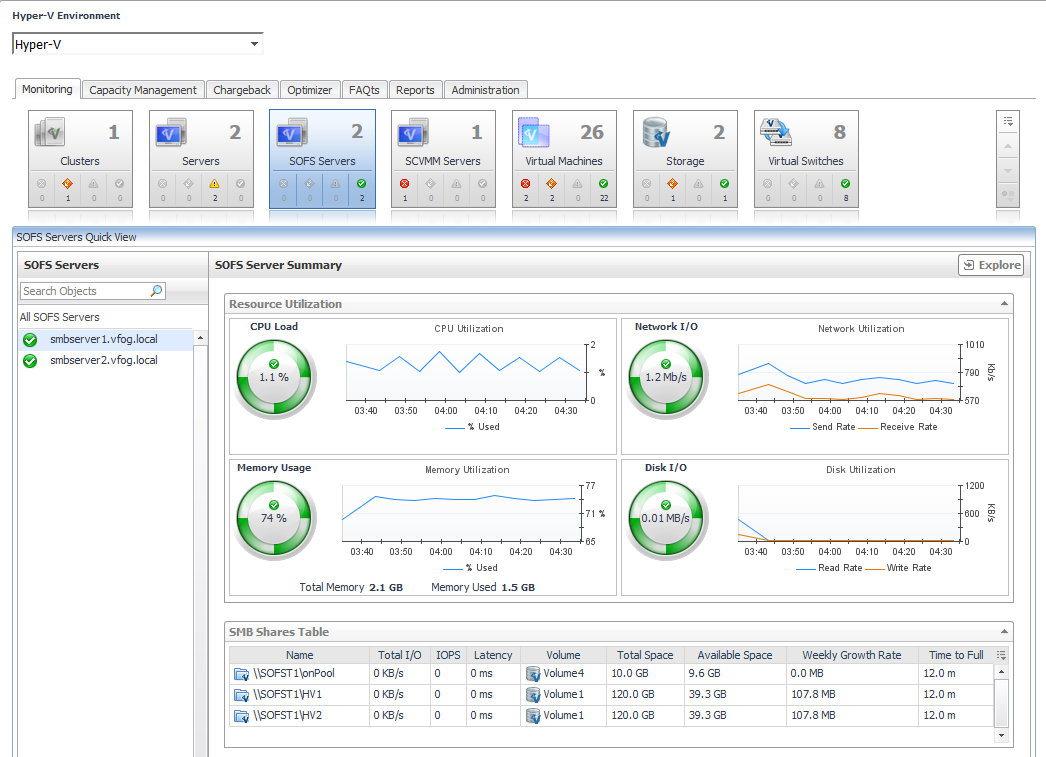
Task: Sort table by Total I/O column
Action: point(400,655)
